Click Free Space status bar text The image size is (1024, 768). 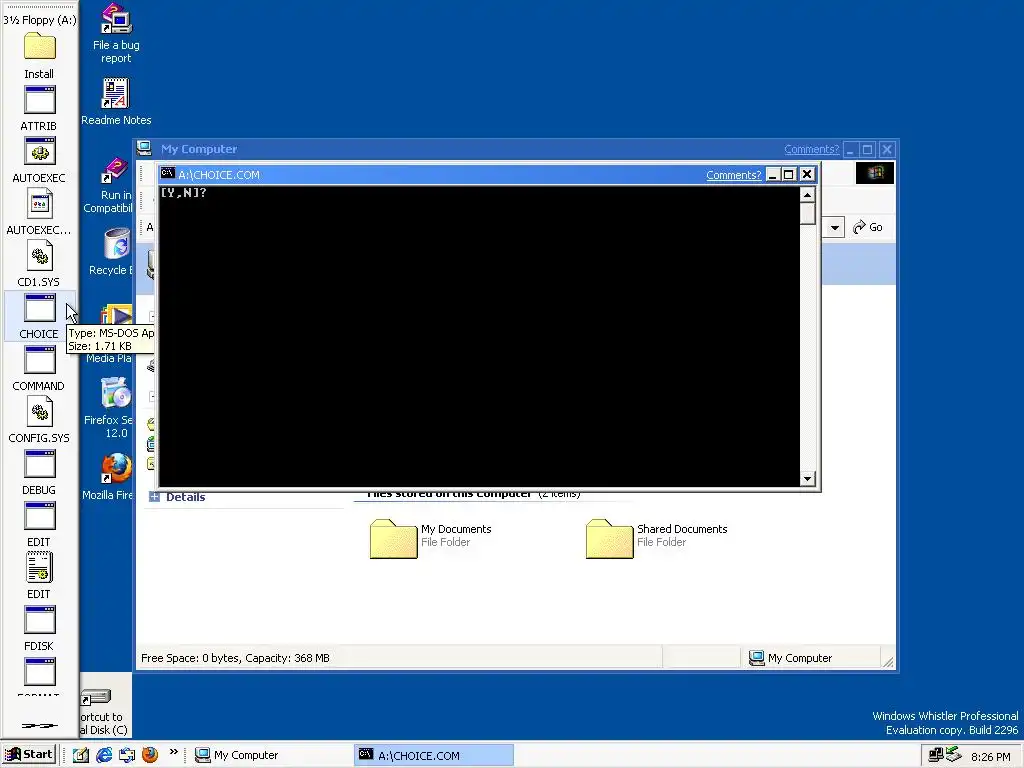tap(235, 658)
